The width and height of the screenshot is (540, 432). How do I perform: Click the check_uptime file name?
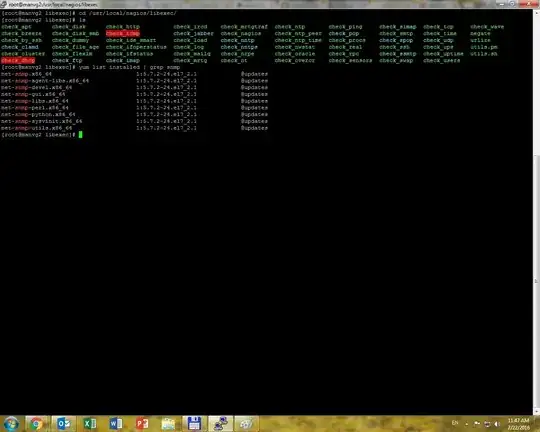(x=443, y=54)
